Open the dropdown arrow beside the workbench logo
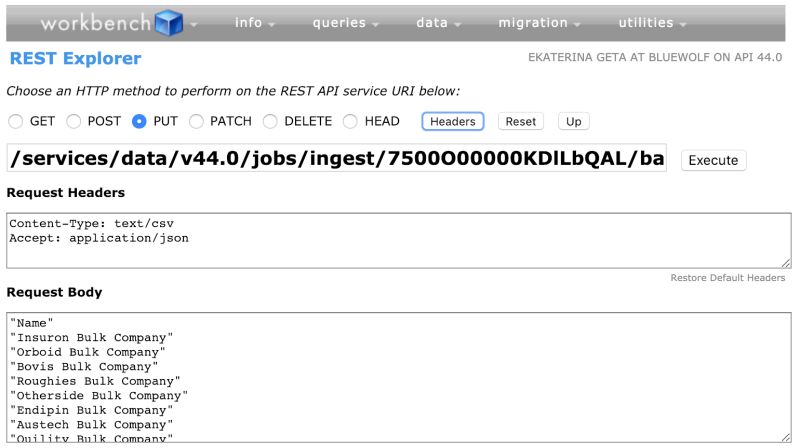Viewport: 800px width, 448px height. click(x=194, y=24)
